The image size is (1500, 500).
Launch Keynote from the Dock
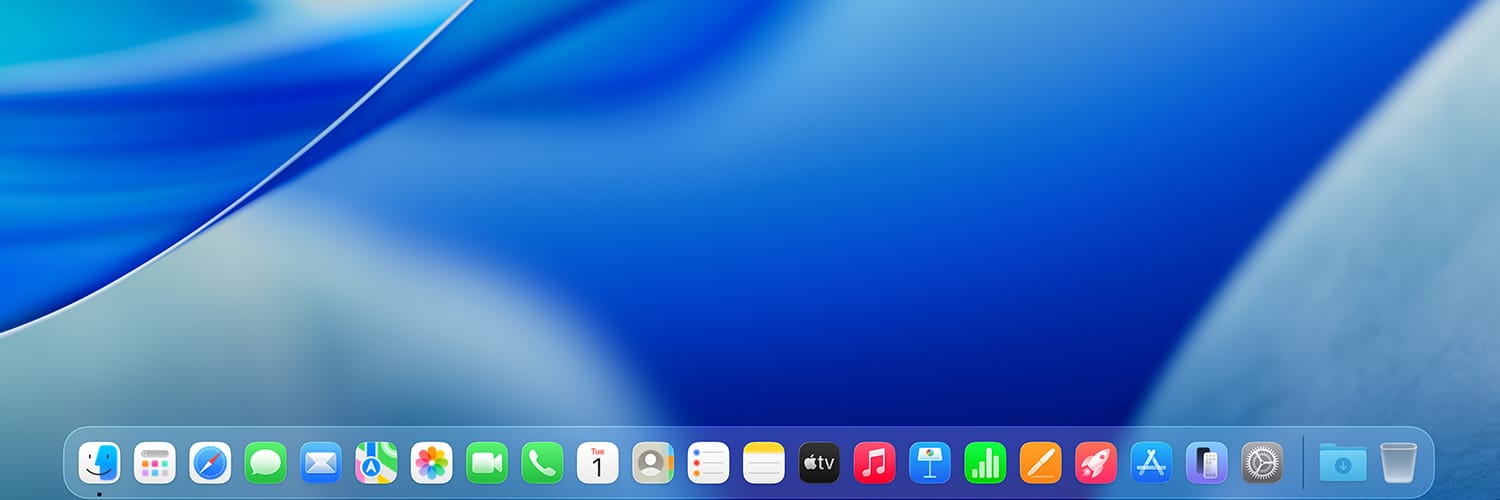(930, 463)
